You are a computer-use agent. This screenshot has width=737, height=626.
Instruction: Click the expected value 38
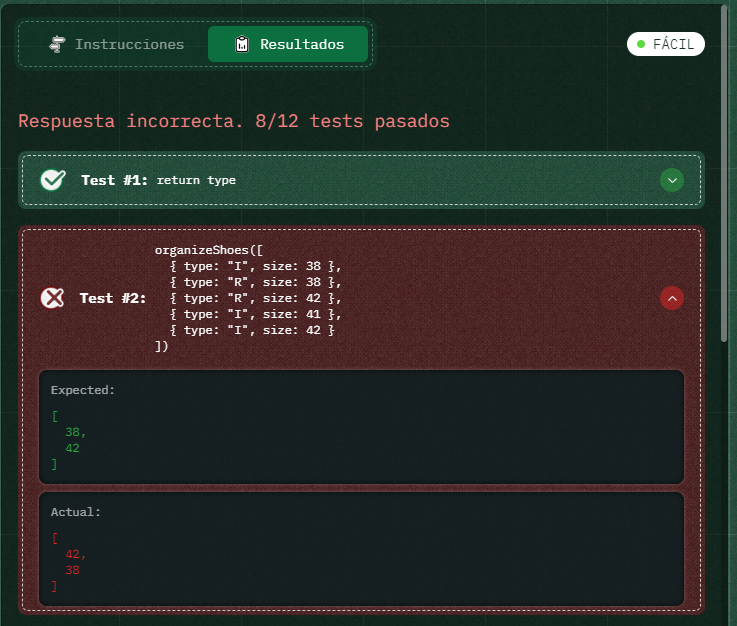(x=72, y=432)
